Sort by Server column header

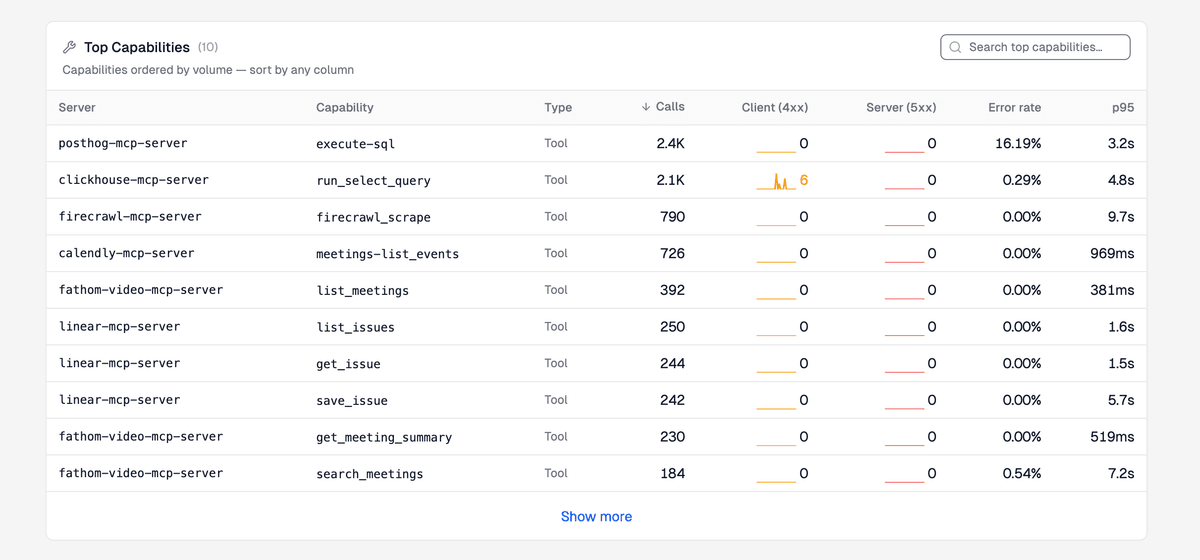tap(77, 107)
